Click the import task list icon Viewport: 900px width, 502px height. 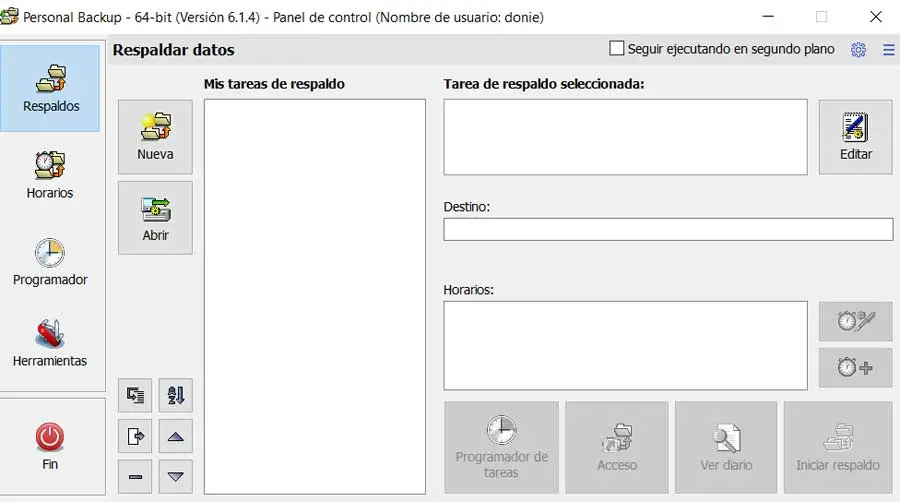tap(135, 395)
